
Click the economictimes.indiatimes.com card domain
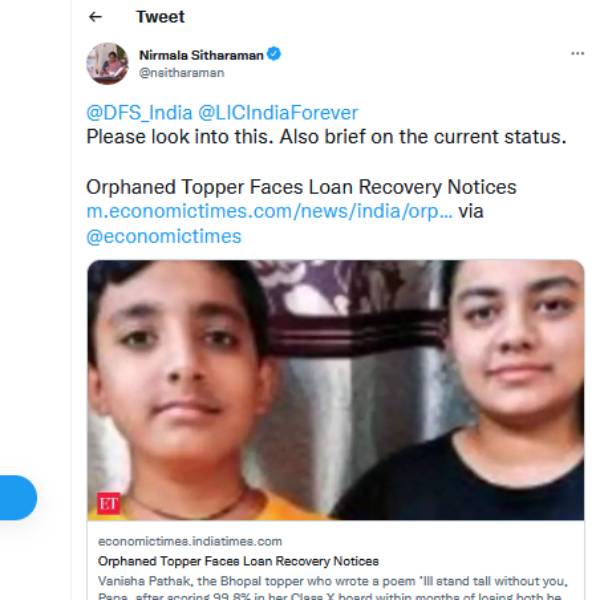[x=190, y=541]
